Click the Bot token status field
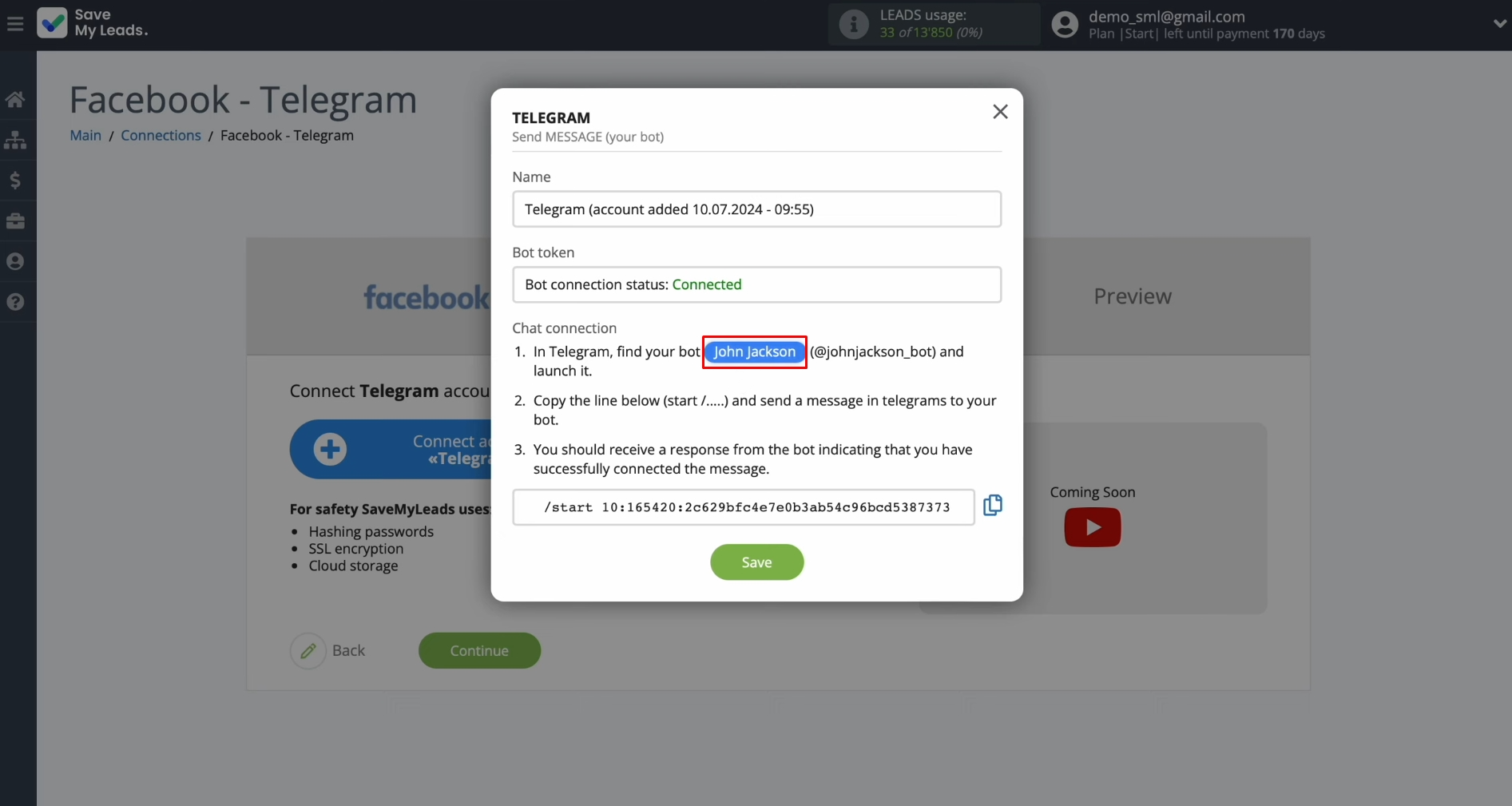The image size is (1512, 806). [756, 284]
